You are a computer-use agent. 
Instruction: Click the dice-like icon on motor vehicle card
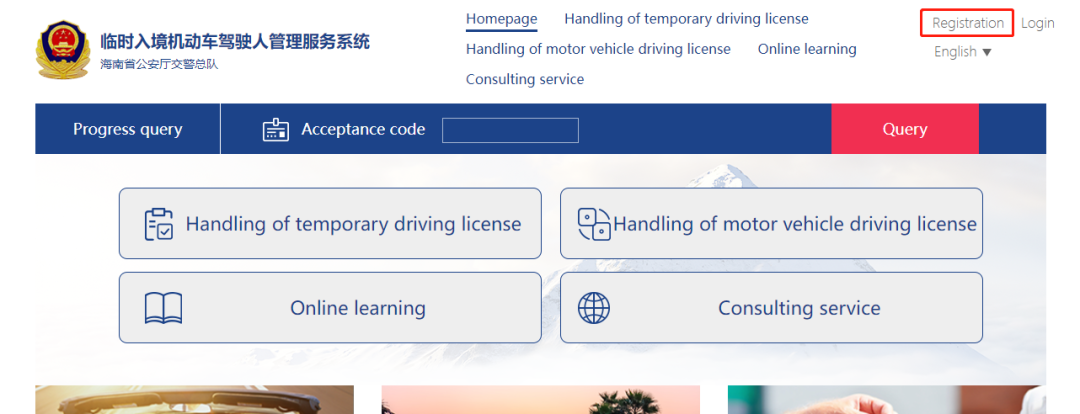coord(594,224)
